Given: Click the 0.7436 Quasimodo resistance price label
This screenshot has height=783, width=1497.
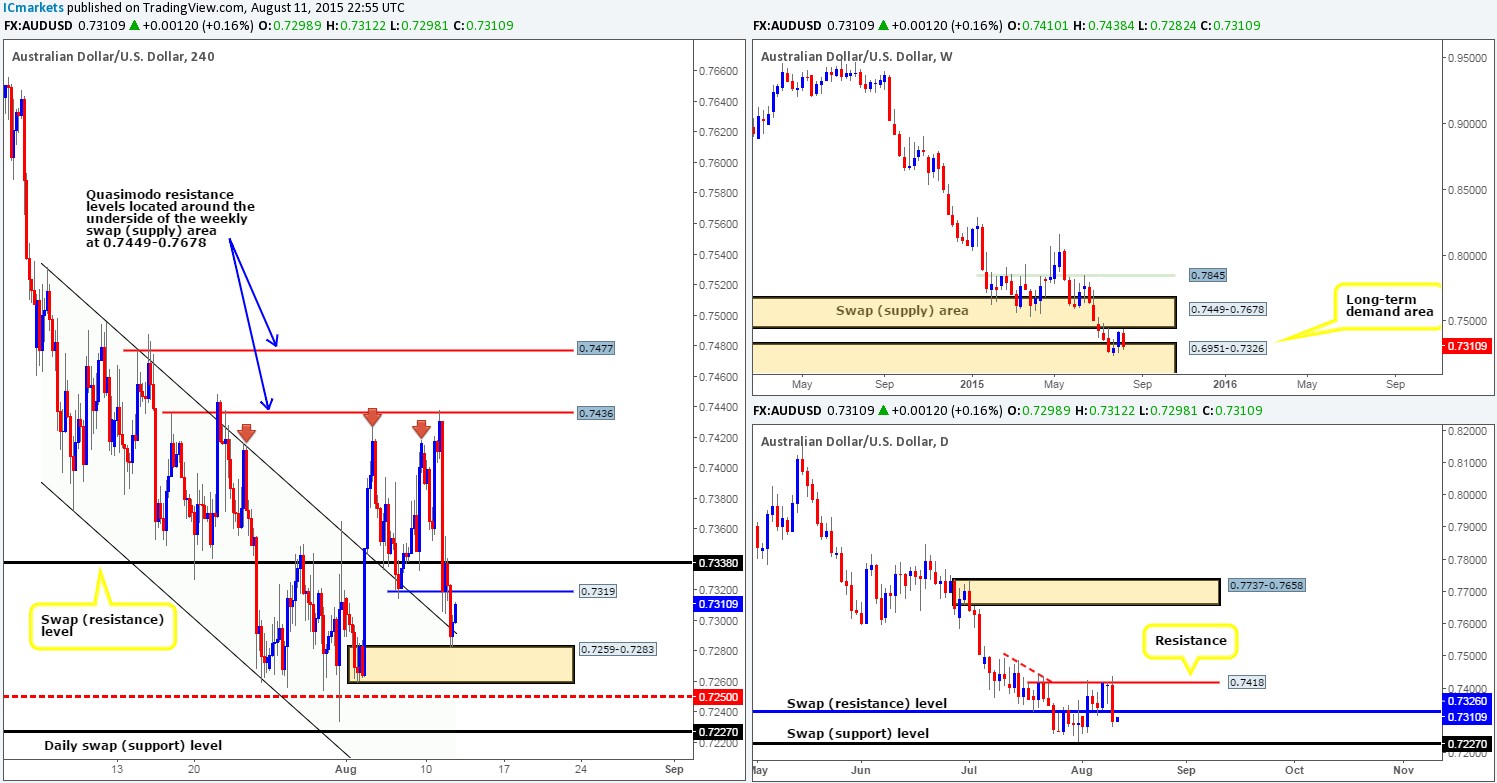Looking at the screenshot, I should 594,412.
